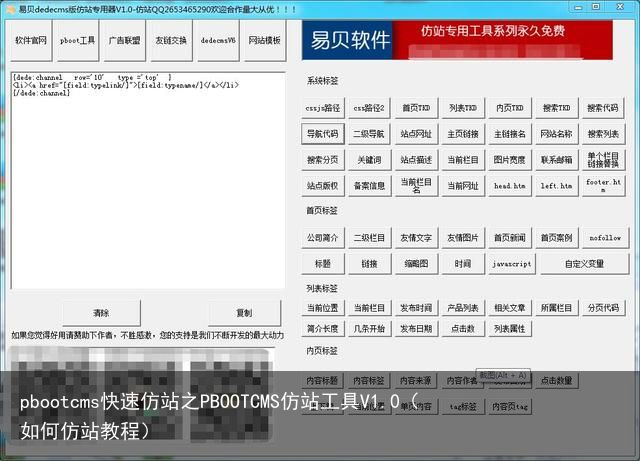Insert the 网站名称 tag

556,134
